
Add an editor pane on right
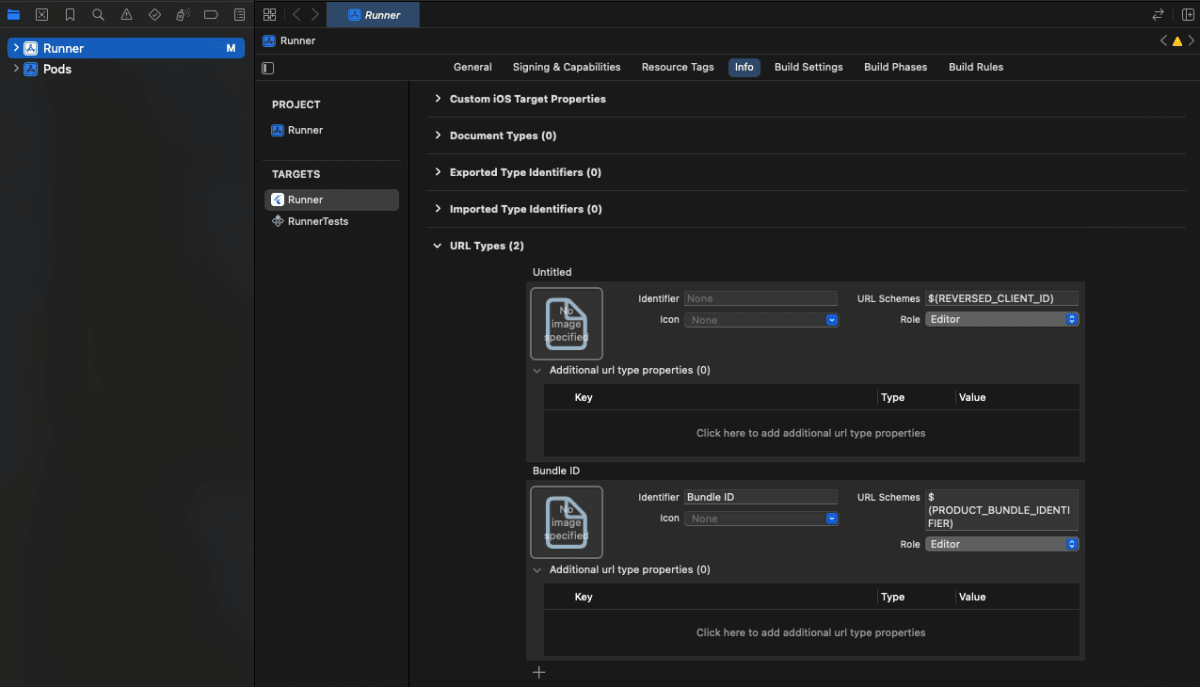1186,15
